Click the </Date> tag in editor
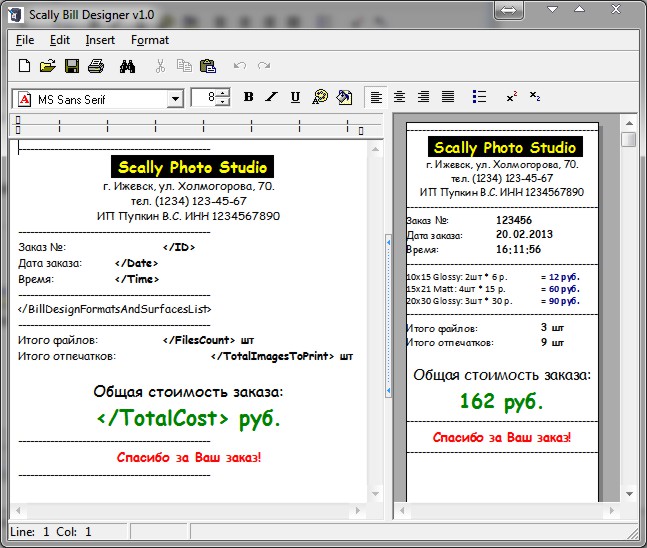 point(136,263)
